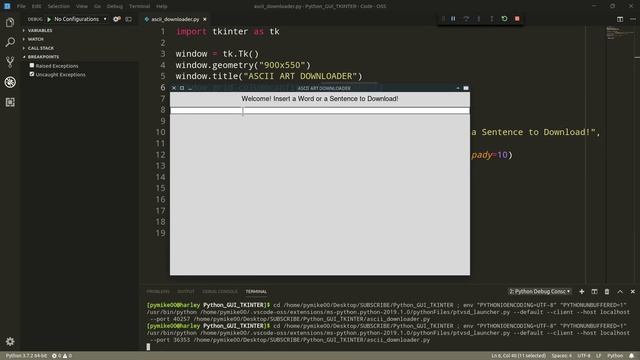Switch to the Debug Console tab
The width and height of the screenshot is (640, 360).
[220, 291]
